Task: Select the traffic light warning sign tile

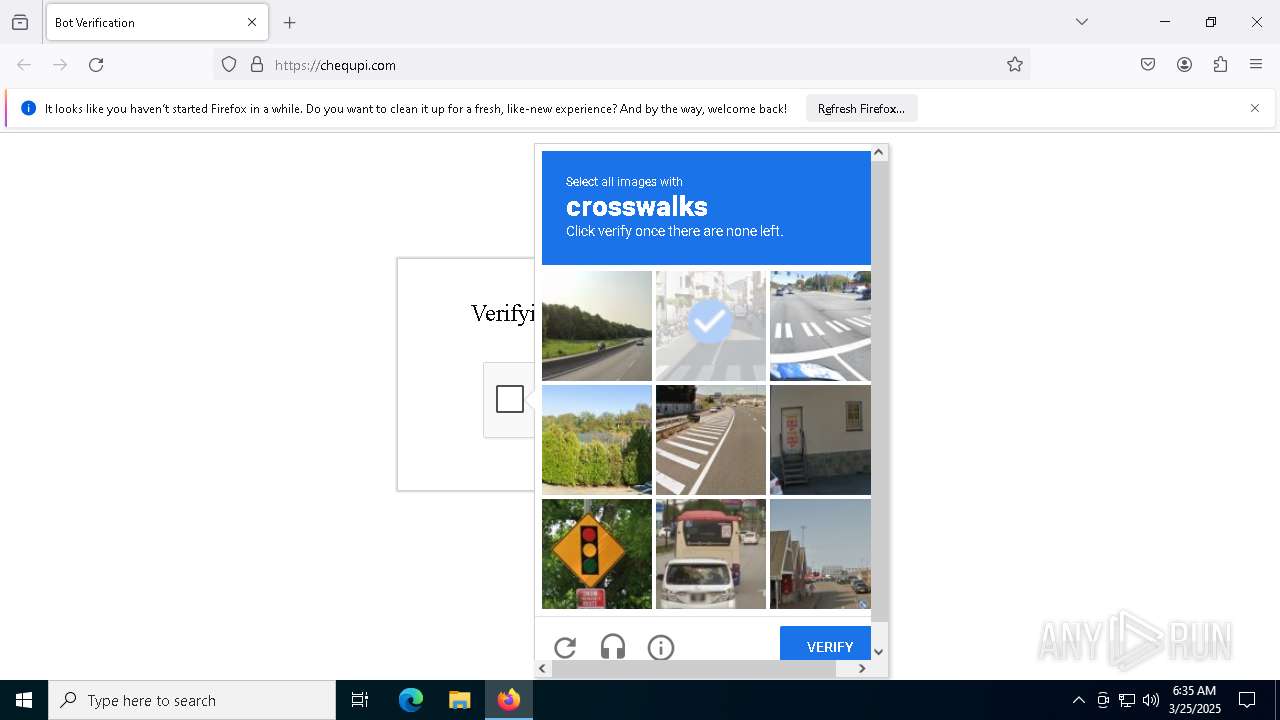Action: click(597, 554)
